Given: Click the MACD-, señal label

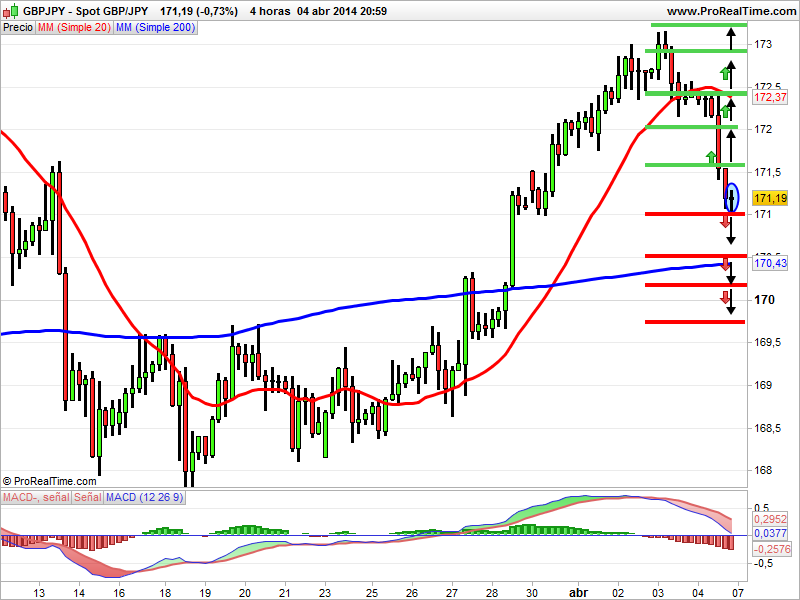Looking at the screenshot, I should pos(36,497).
